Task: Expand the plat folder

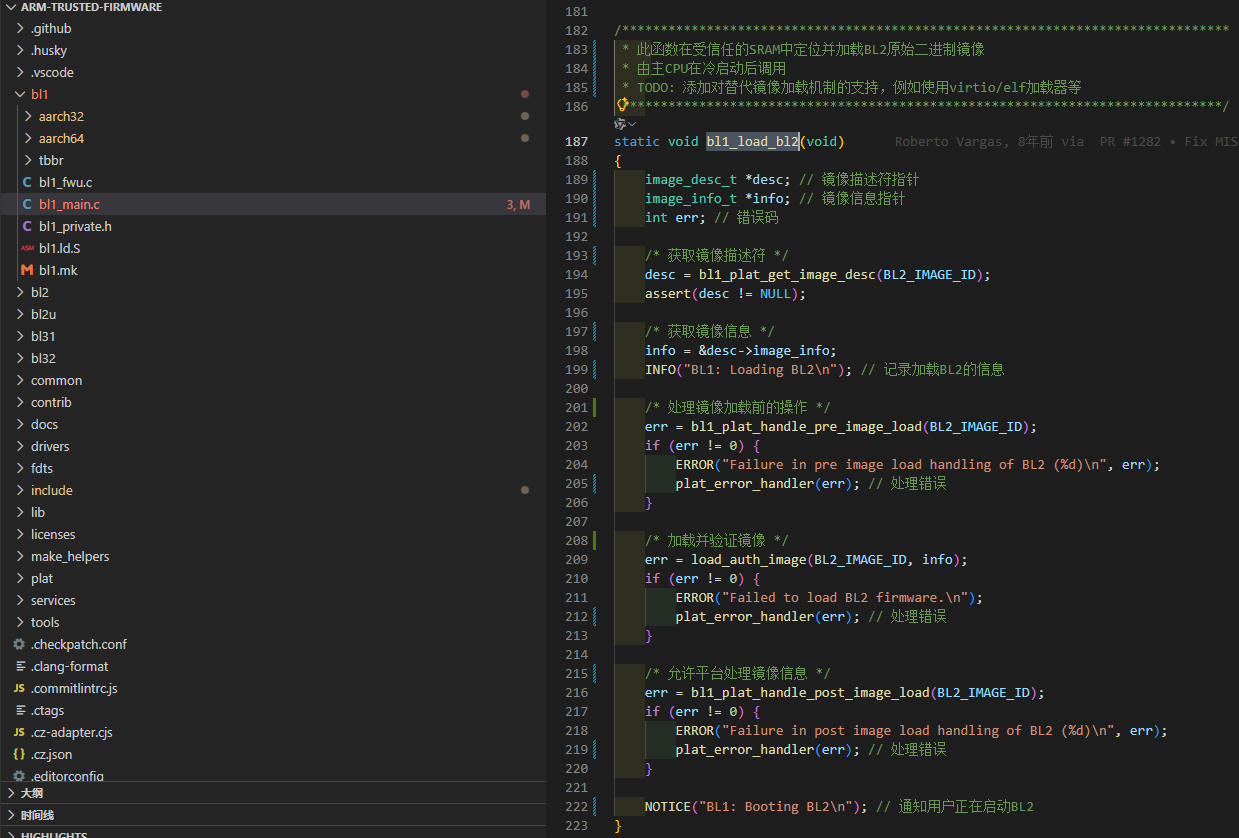Action: pos(21,578)
